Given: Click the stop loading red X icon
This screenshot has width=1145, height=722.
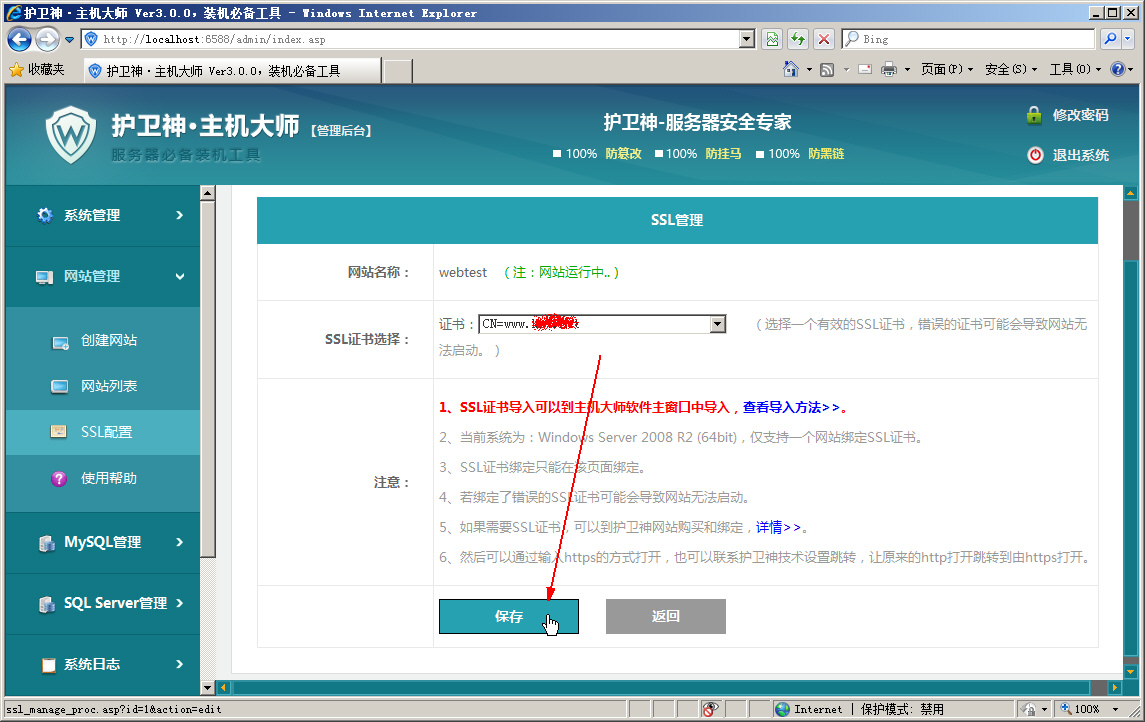Looking at the screenshot, I should [823, 39].
